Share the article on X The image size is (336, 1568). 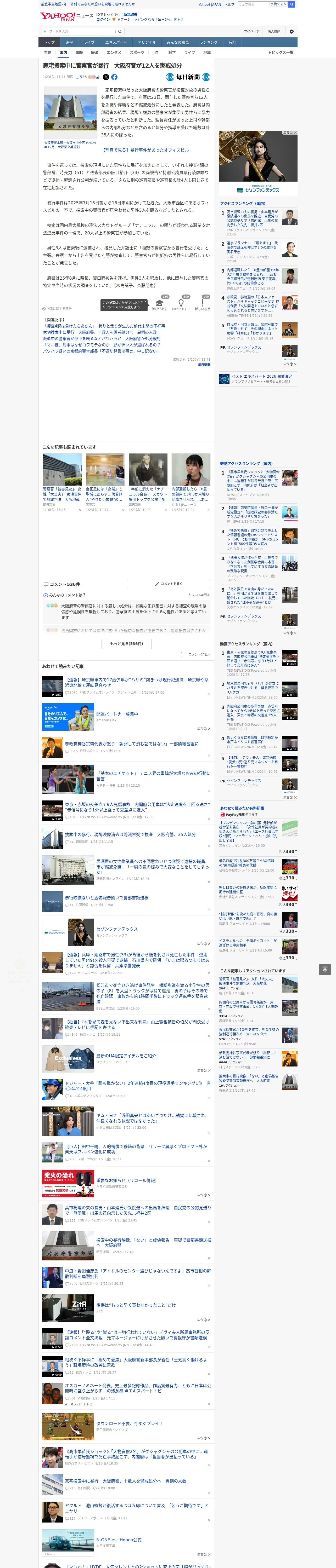[106, 77]
